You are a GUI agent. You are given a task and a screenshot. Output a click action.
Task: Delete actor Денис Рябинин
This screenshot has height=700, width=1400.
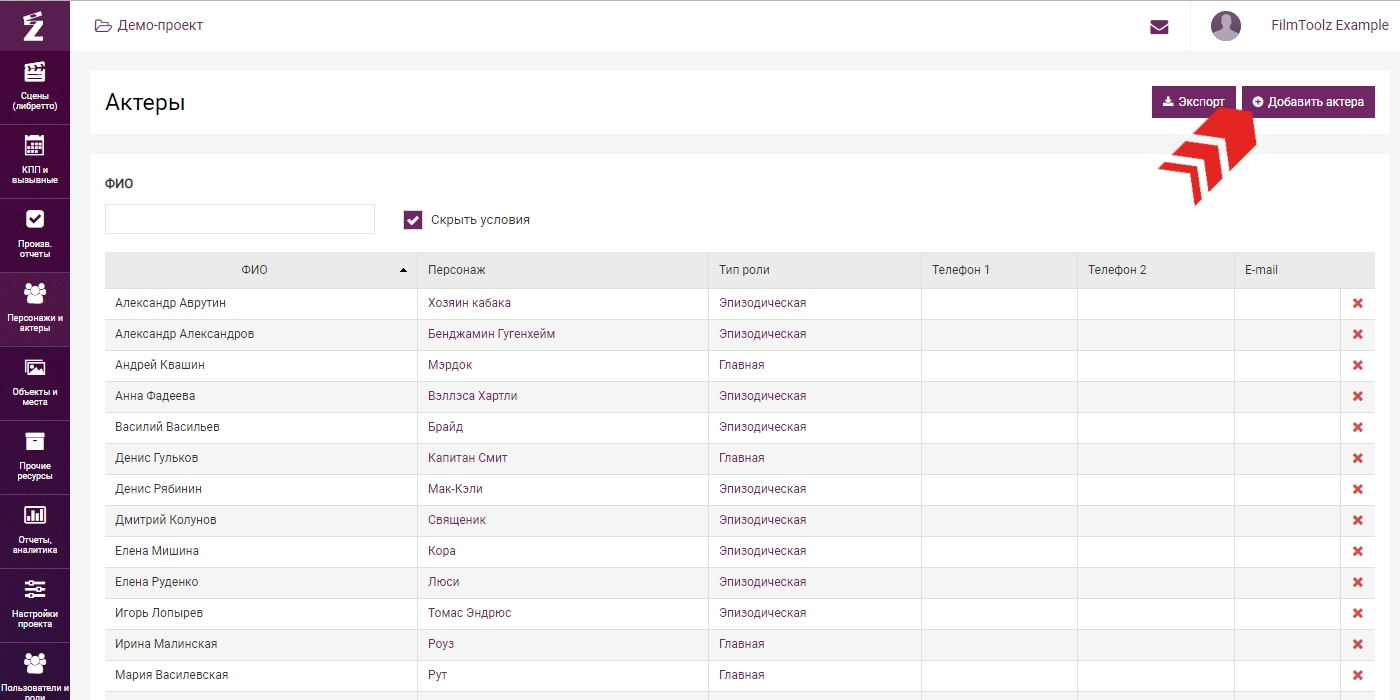1357,489
